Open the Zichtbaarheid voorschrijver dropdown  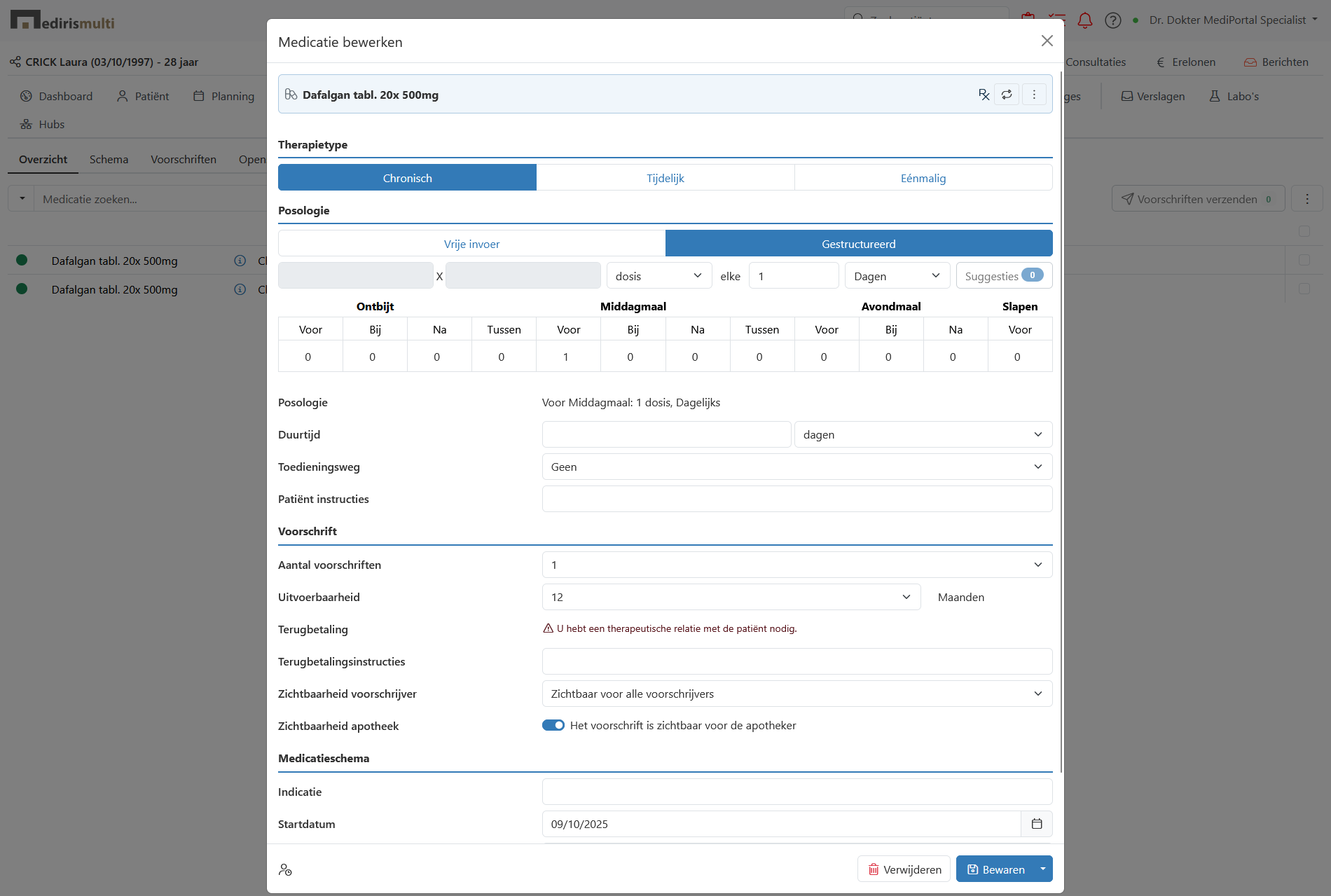pyautogui.click(x=797, y=694)
